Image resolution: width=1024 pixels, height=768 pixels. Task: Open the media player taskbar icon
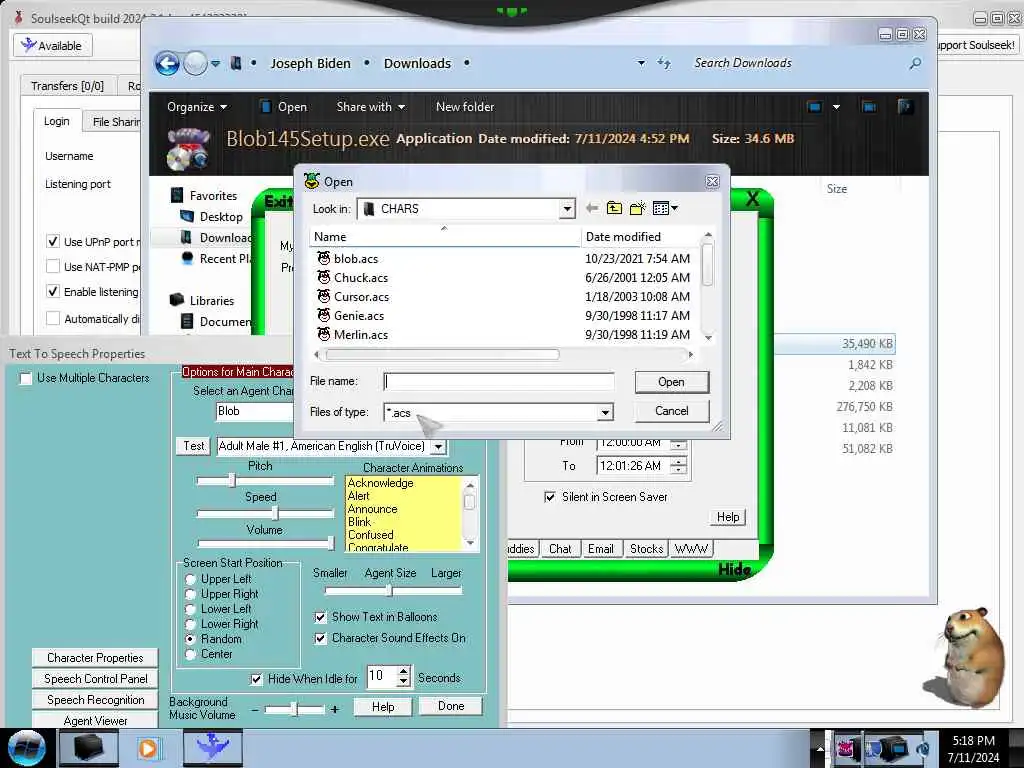(148, 748)
